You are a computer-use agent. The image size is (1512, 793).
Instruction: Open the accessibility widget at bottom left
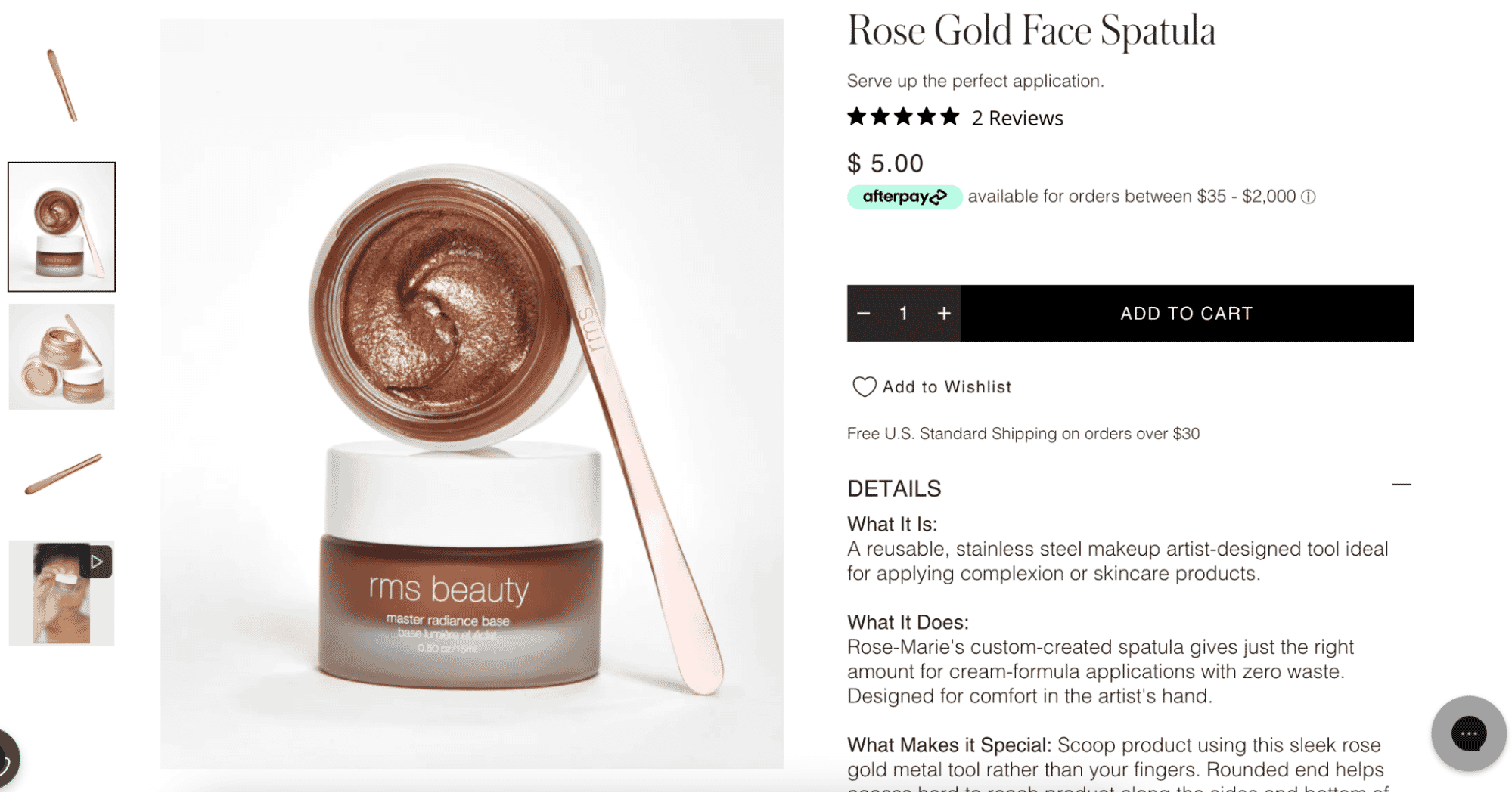pos(6,760)
